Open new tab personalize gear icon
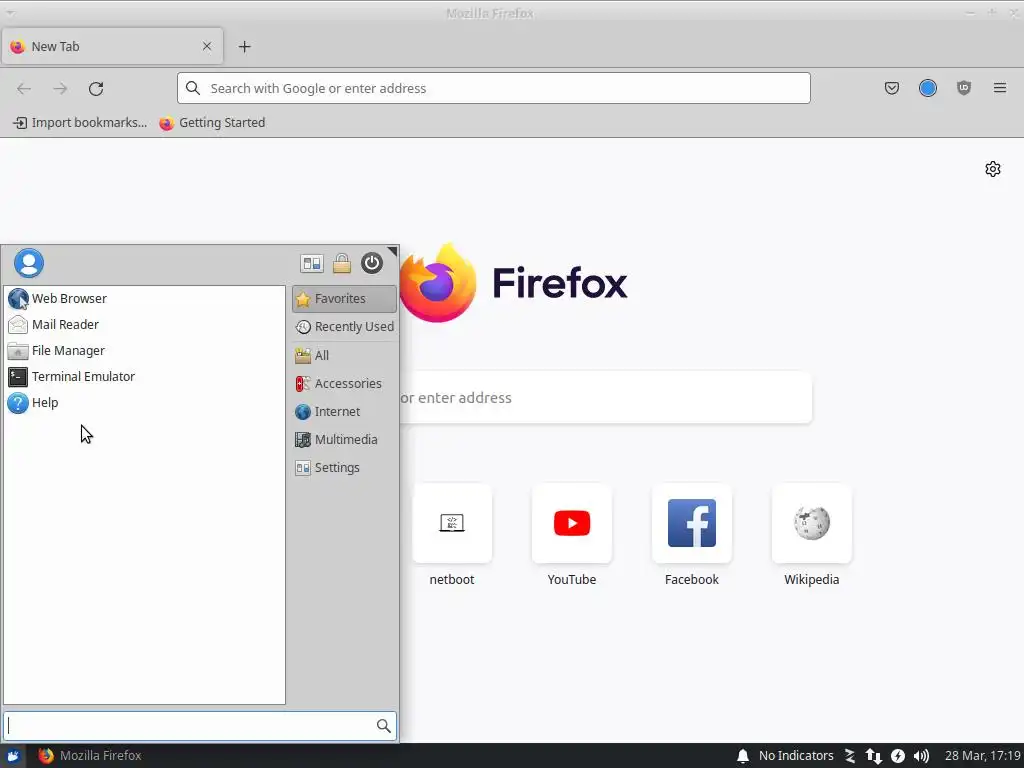This screenshot has width=1024, height=768. click(993, 169)
